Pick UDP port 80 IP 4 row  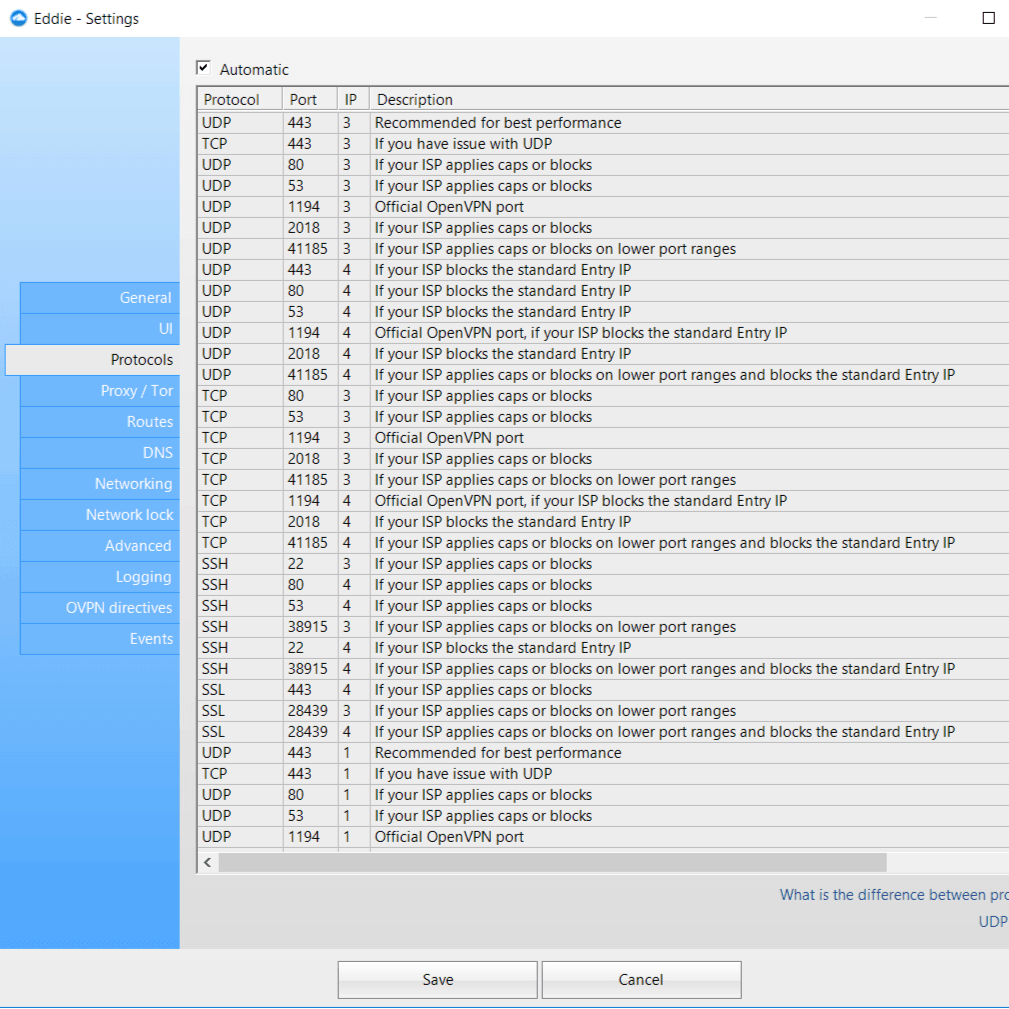pyautogui.click(x=603, y=291)
